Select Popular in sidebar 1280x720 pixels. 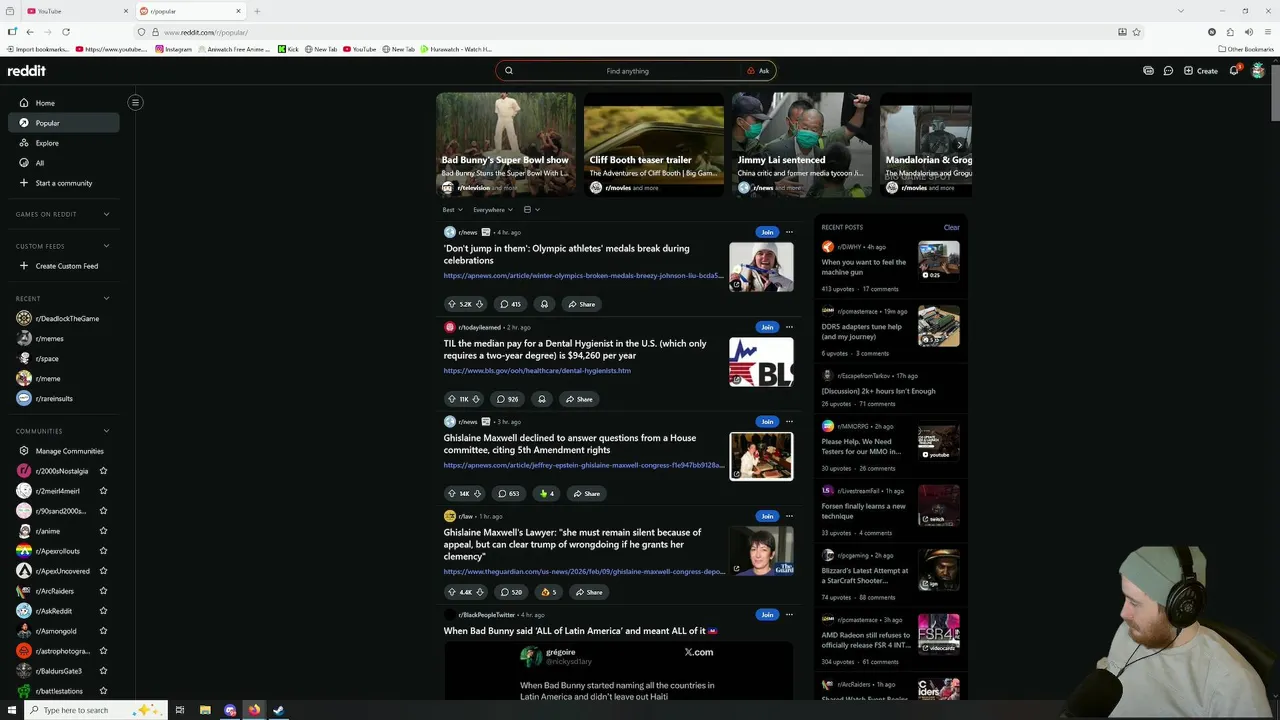point(63,123)
